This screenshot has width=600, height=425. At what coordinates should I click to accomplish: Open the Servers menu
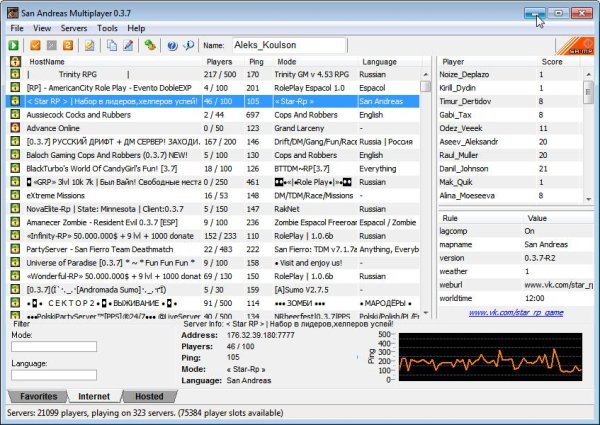point(74,28)
